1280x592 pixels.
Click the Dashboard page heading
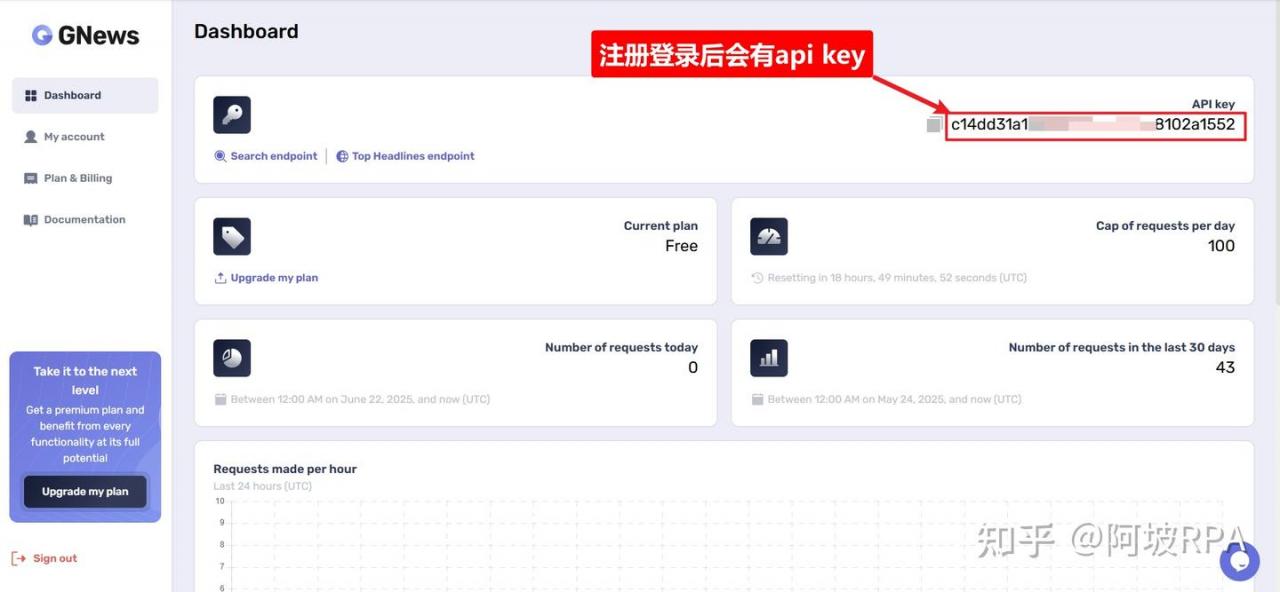246,31
